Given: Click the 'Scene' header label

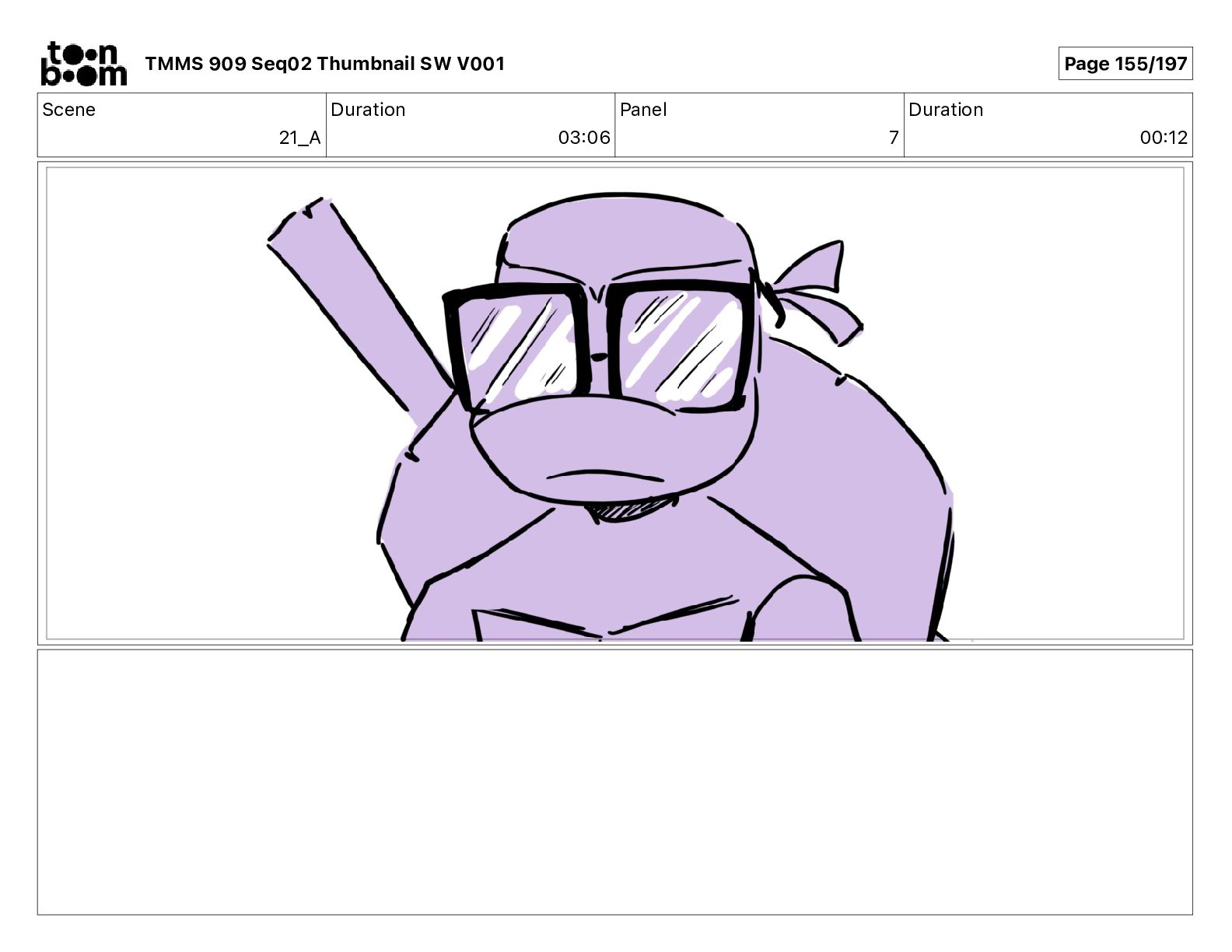Looking at the screenshot, I should [69, 110].
